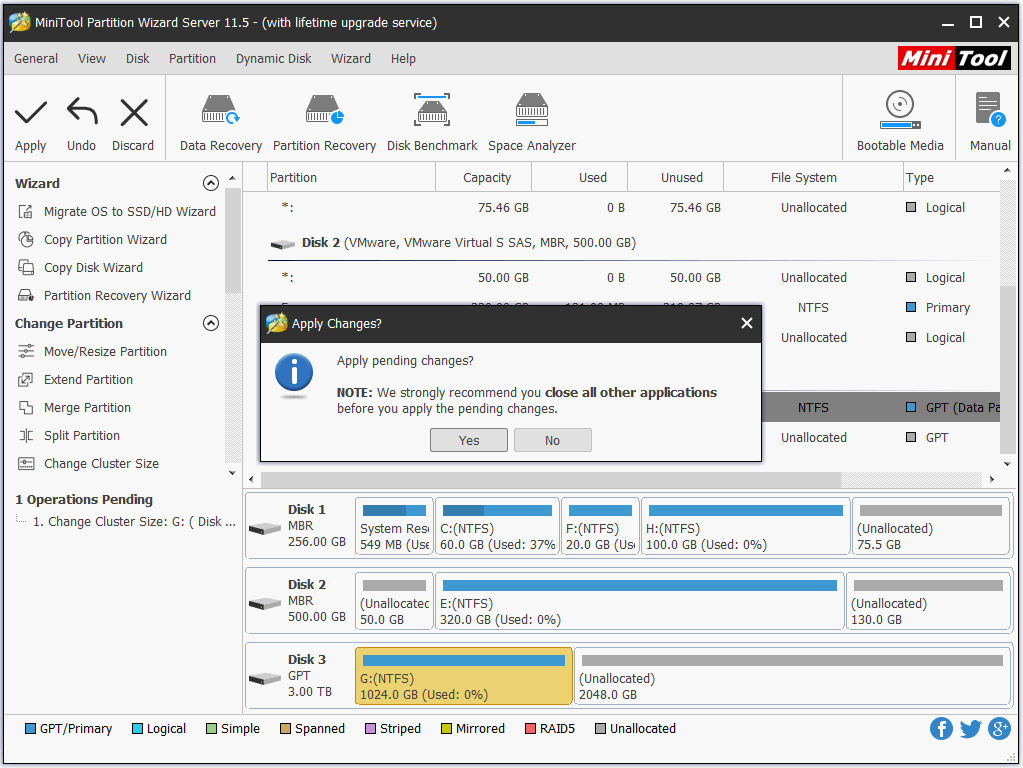This screenshot has height=768, width=1023.
Task: Choose Move/Resize Partition
Action: click(93, 352)
